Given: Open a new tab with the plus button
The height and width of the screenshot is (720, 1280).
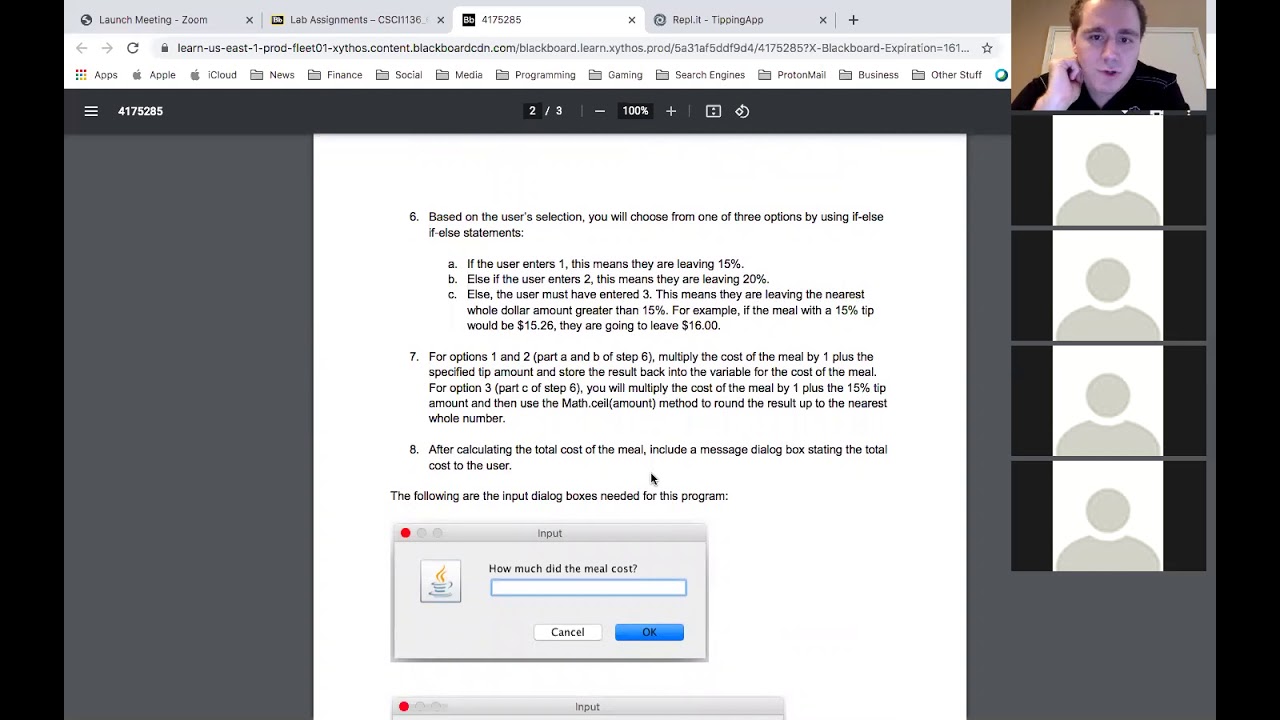Looking at the screenshot, I should (x=853, y=20).
